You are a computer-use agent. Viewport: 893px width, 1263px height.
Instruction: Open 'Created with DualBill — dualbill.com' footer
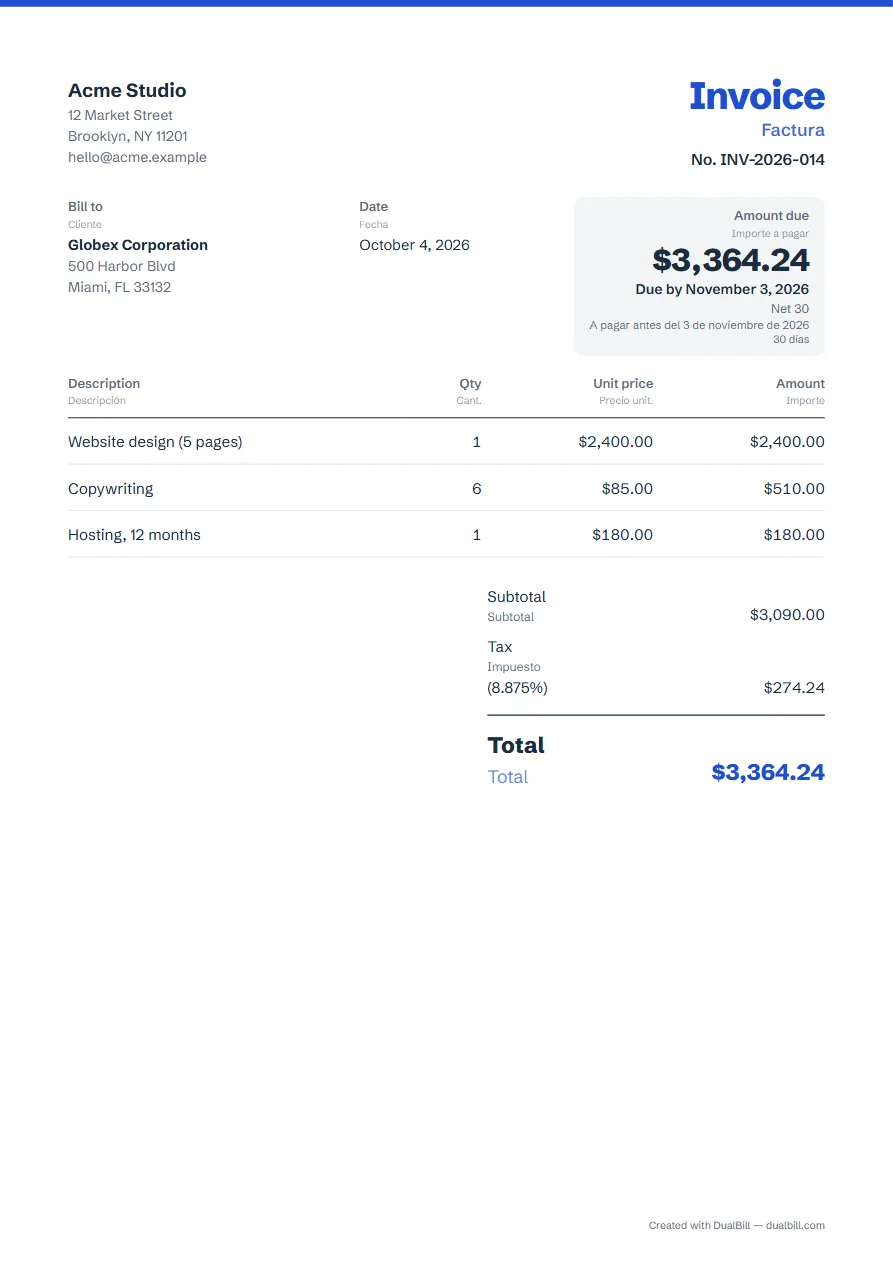click(x=736, y=1225)
